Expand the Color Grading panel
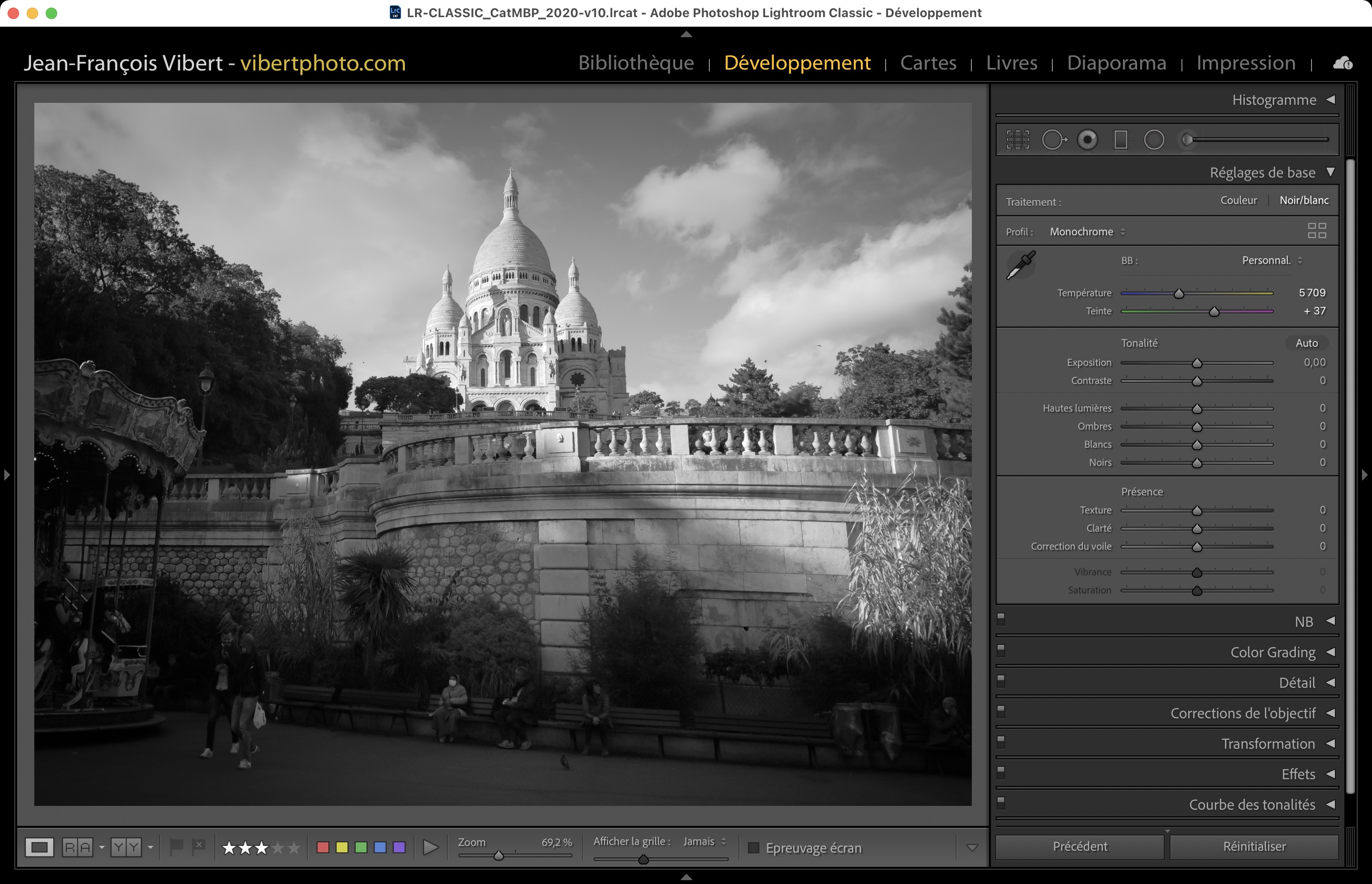 [1273, 652]
